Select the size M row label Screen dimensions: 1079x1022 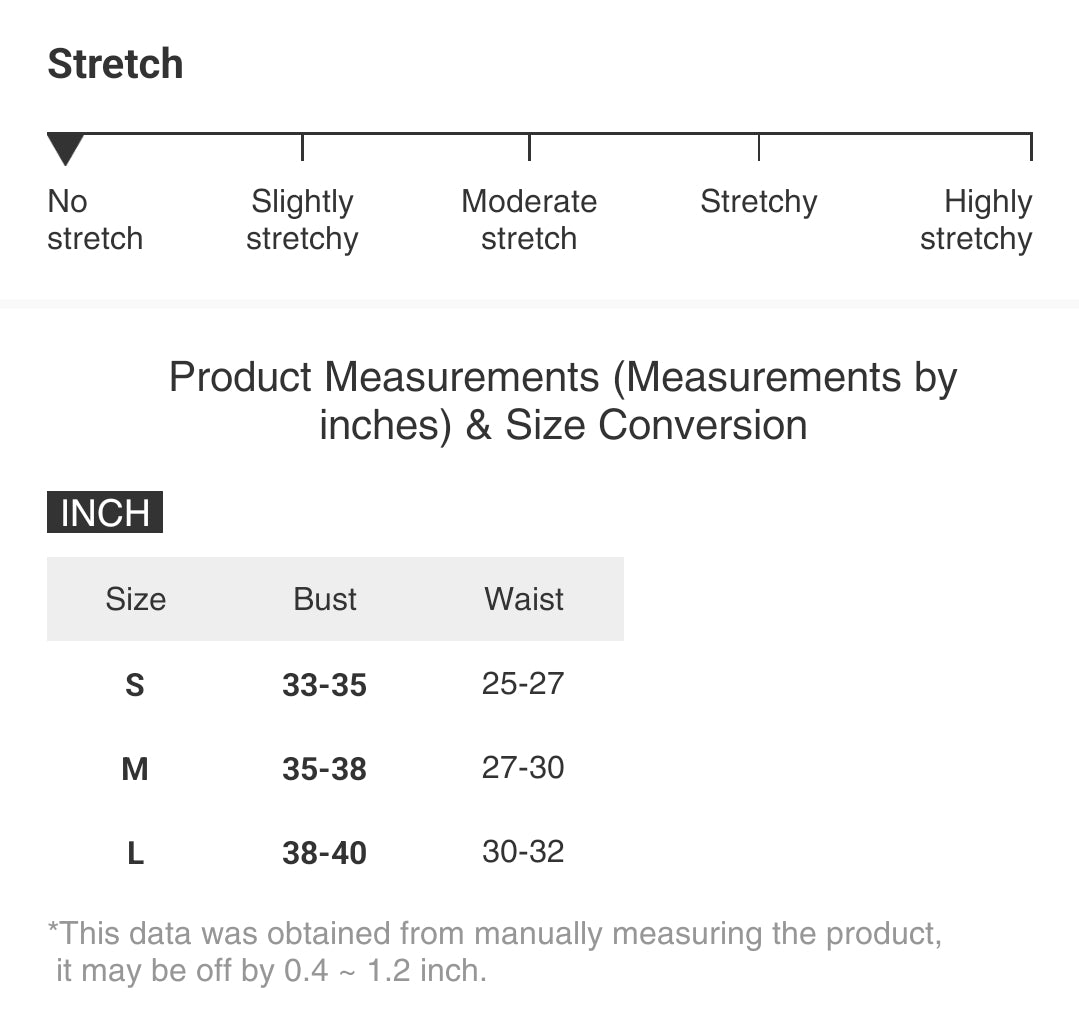point(135,769)
